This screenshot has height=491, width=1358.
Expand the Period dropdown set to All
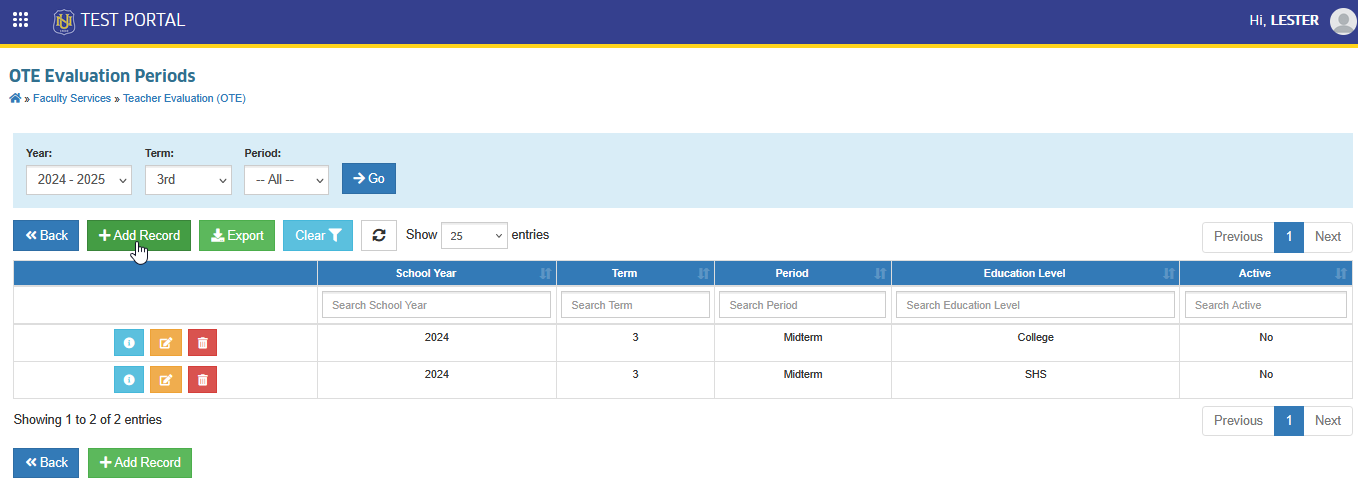click(x=286, y=179)
